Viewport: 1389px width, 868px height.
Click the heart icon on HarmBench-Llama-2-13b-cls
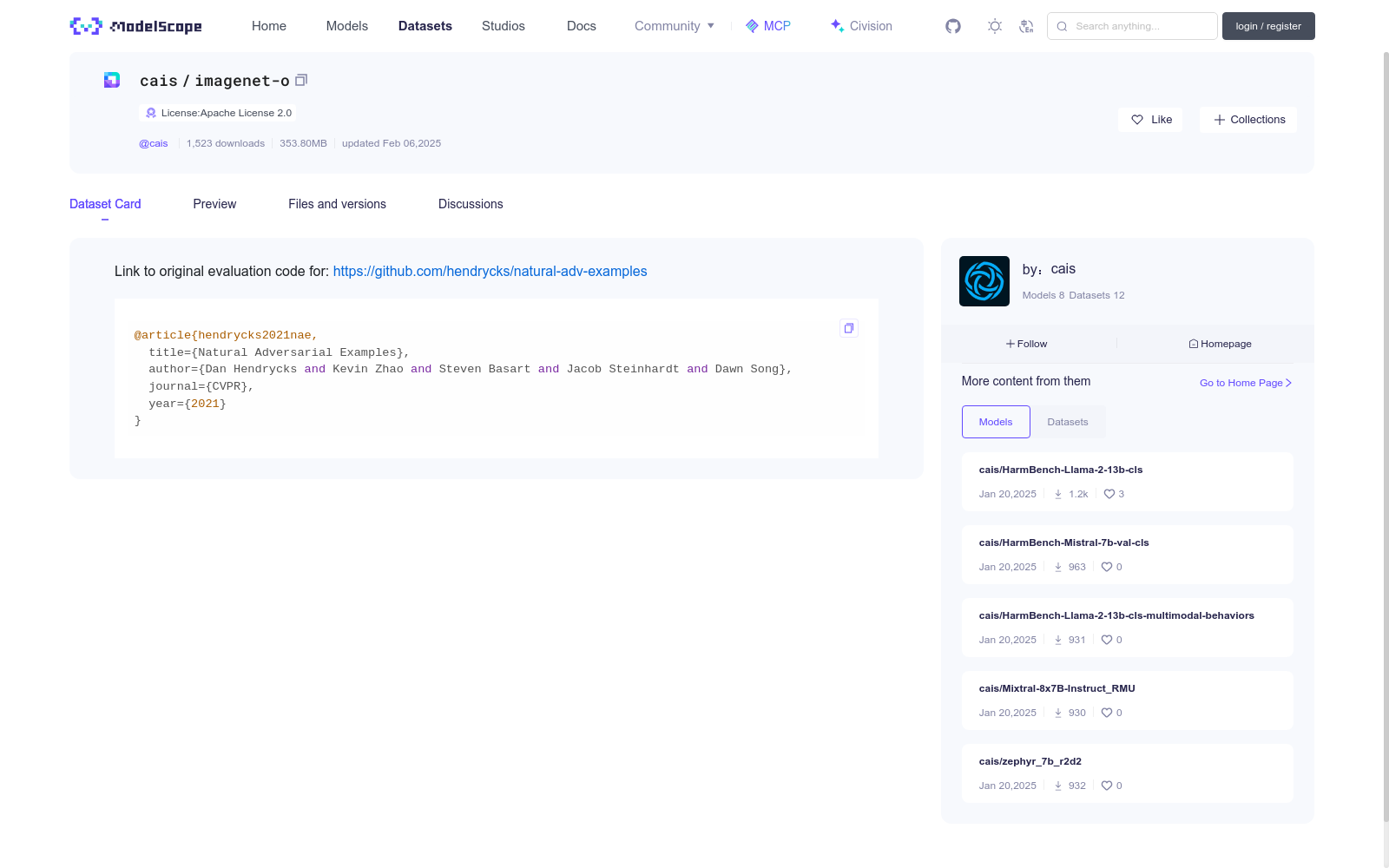(1109, 494)
